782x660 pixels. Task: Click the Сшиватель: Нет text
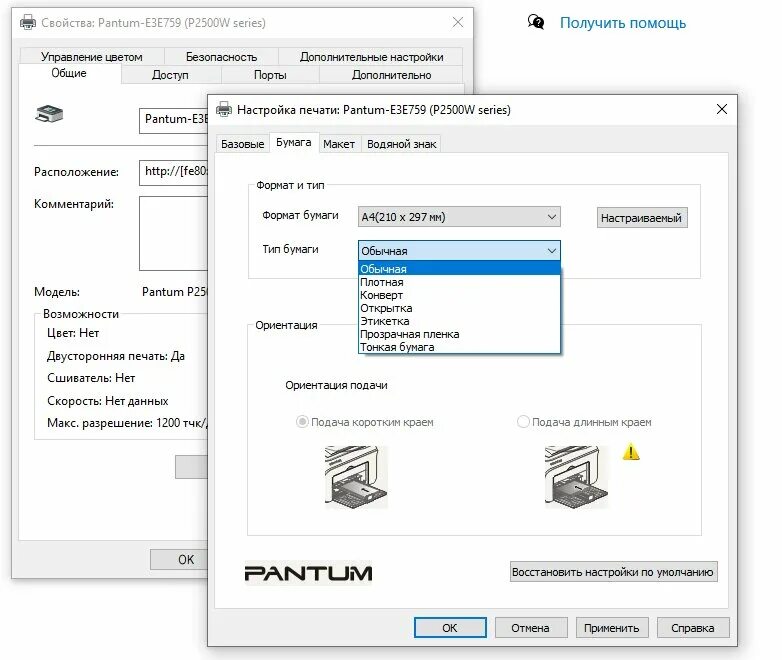coord(91,378)
